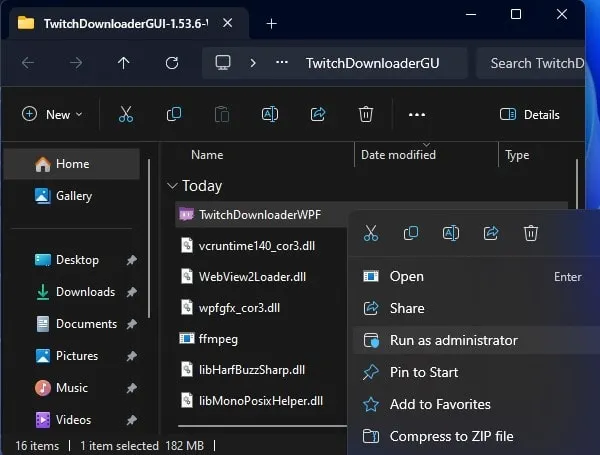Screen dimensions: 600x455
Task: Click the Share icon at top of context menu
Action: point(491,233)
